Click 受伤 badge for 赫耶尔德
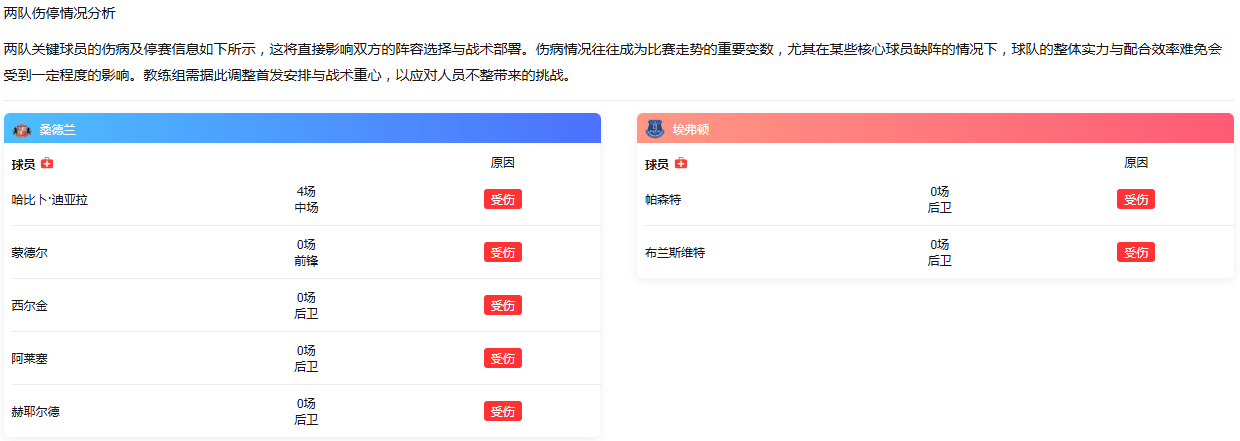This screenshot has width=1240, height=441. [x=502, y=411]
